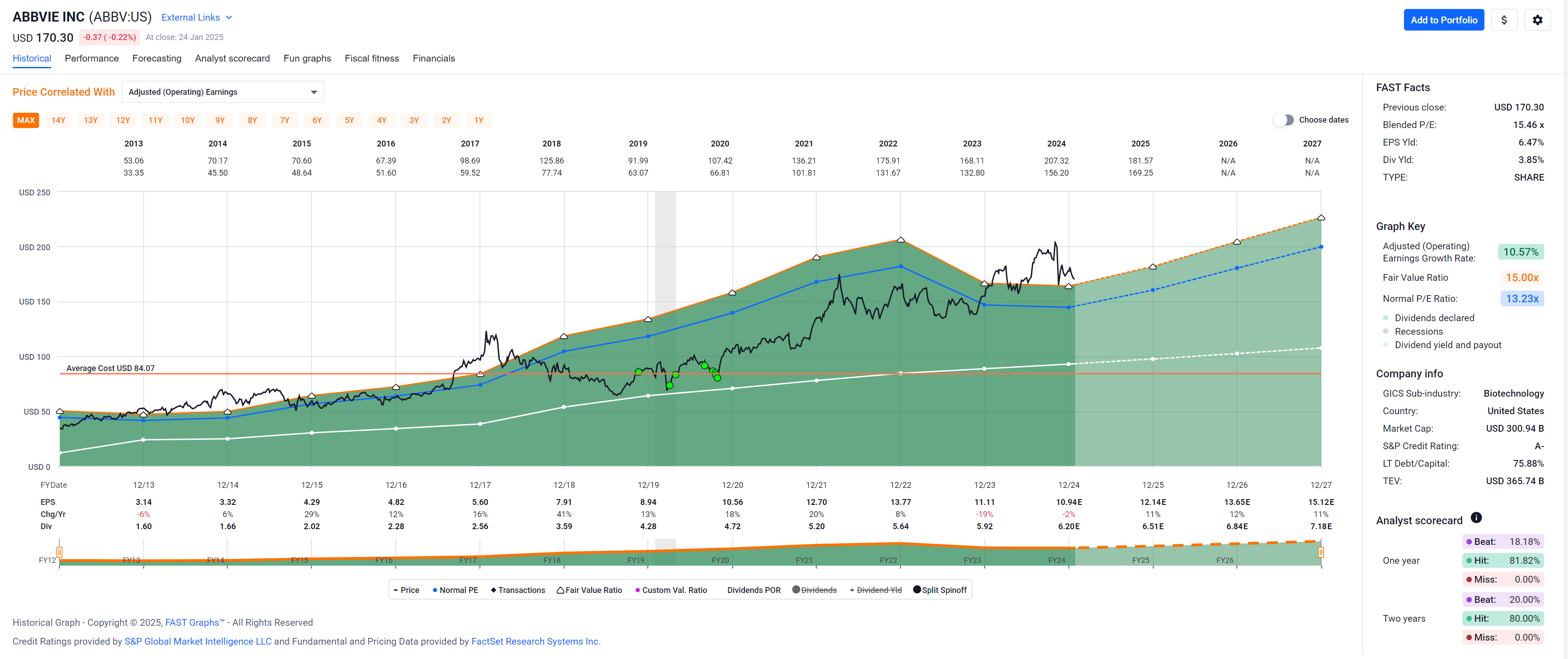Select the 9Y time range
Image resolution: width=1568 pixels, height=659 pixels.
tap(220, 120)
